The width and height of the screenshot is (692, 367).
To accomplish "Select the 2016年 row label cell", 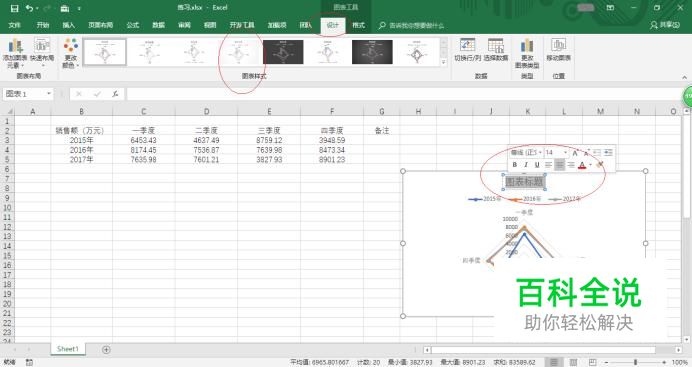I will [x=81, y=150].
